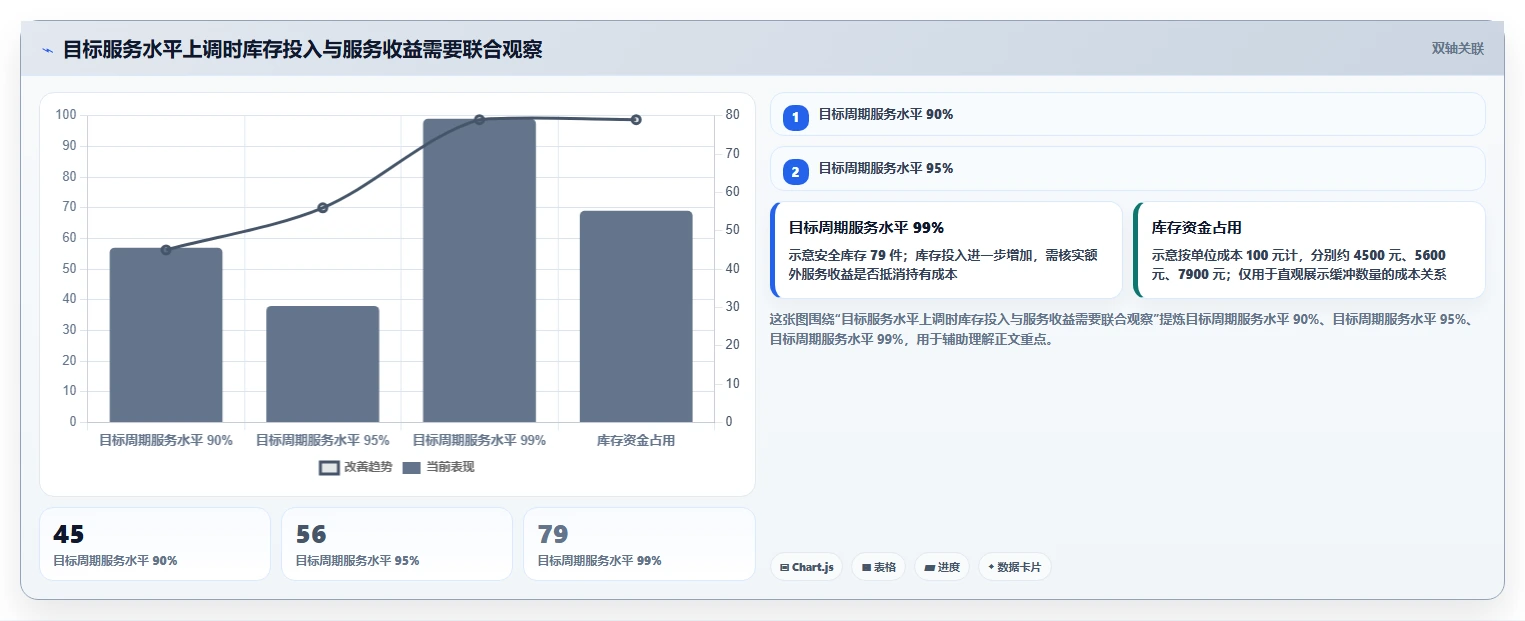Toggle the 改善趋势 legend item
The width and height of the screenshot is (1525, 621).
tap(356, 467)
